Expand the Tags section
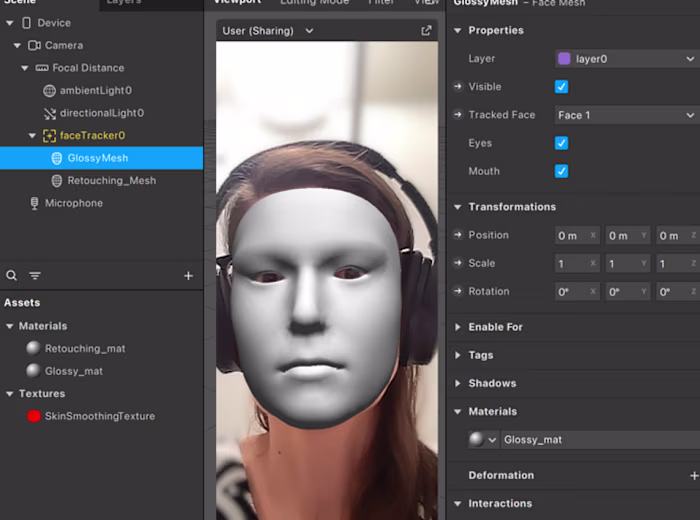 [x=457, y=355]
